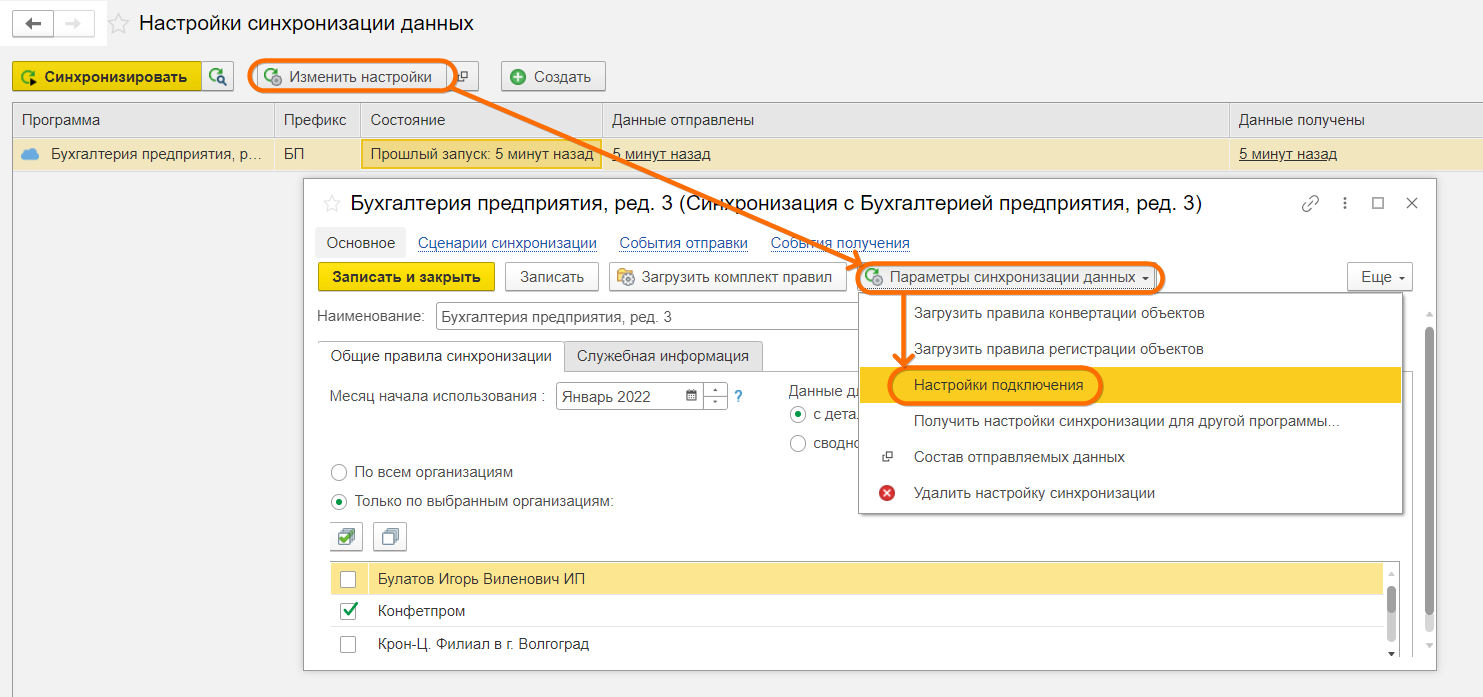The height and width of the screenshot is (697, 1483).
Task: Increase the month with the up spinner
Action: [716, 390]
